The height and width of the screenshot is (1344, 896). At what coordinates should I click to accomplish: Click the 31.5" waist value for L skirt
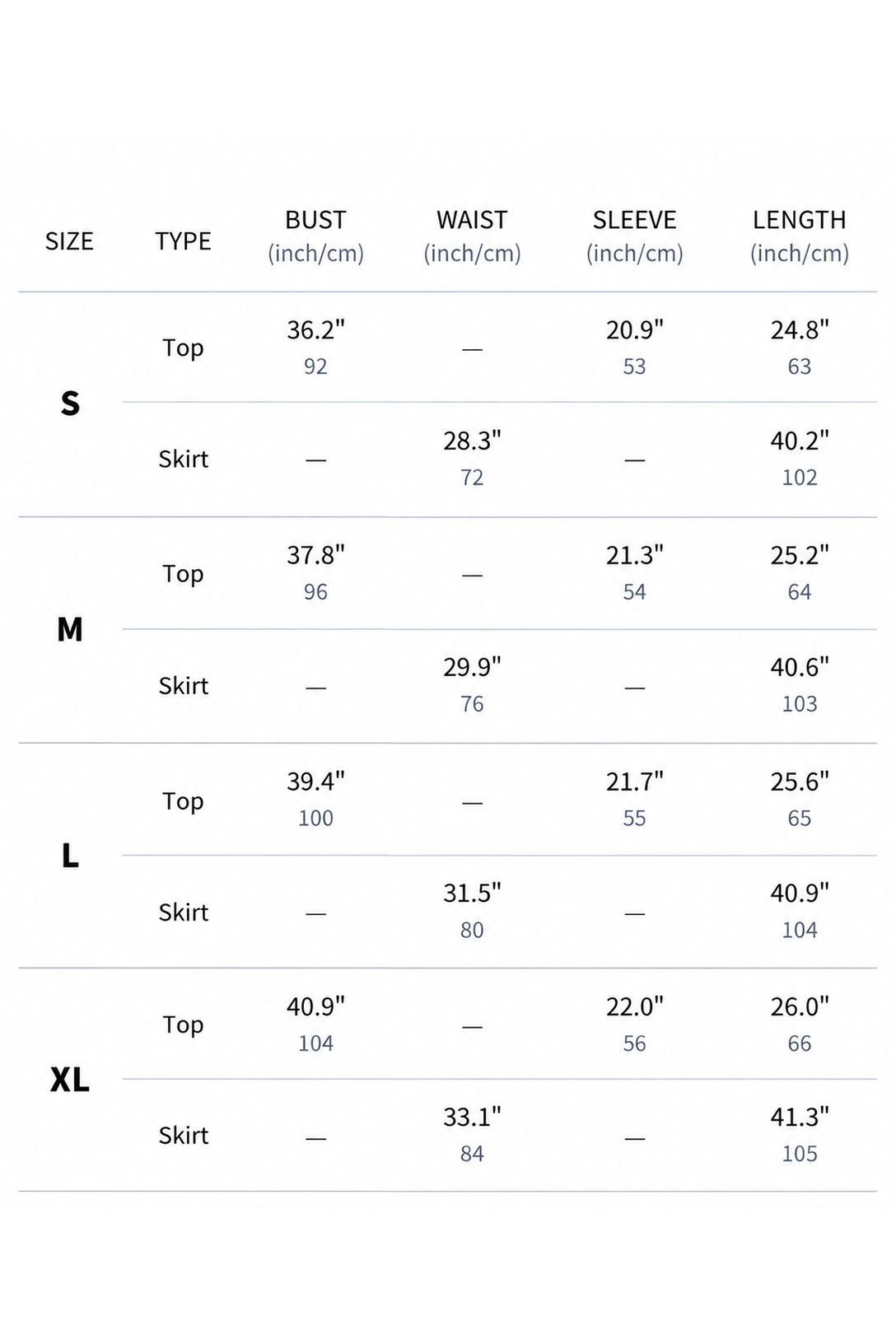[472, 894]
